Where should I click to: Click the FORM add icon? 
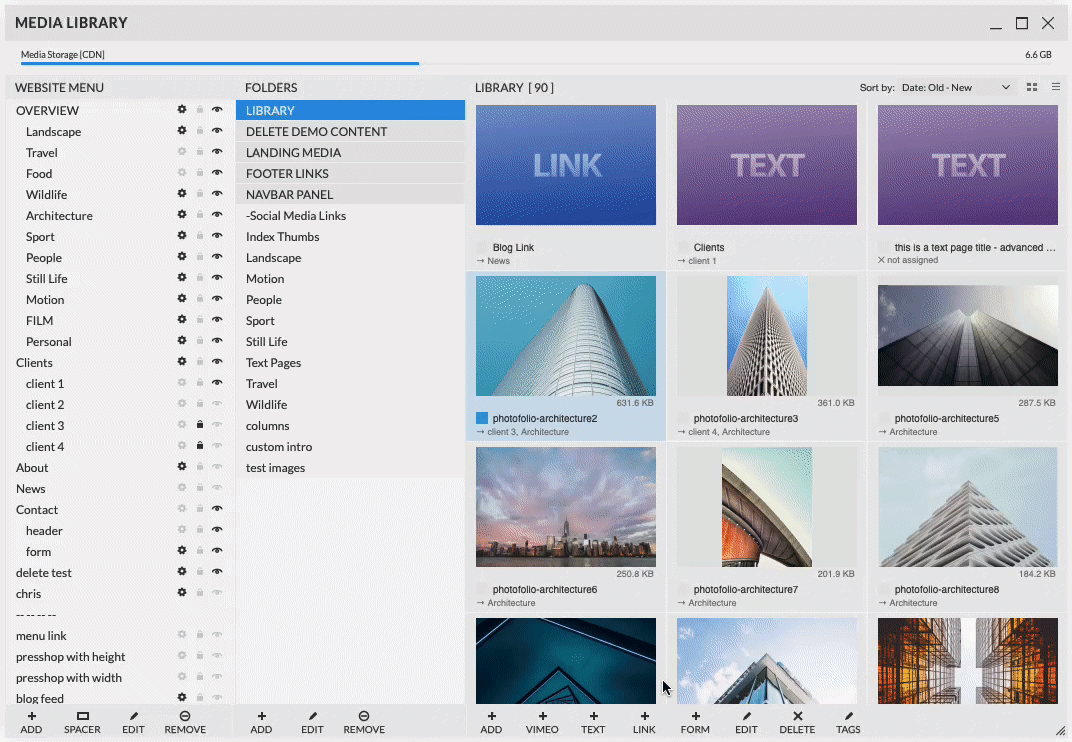tap(695, 717)
